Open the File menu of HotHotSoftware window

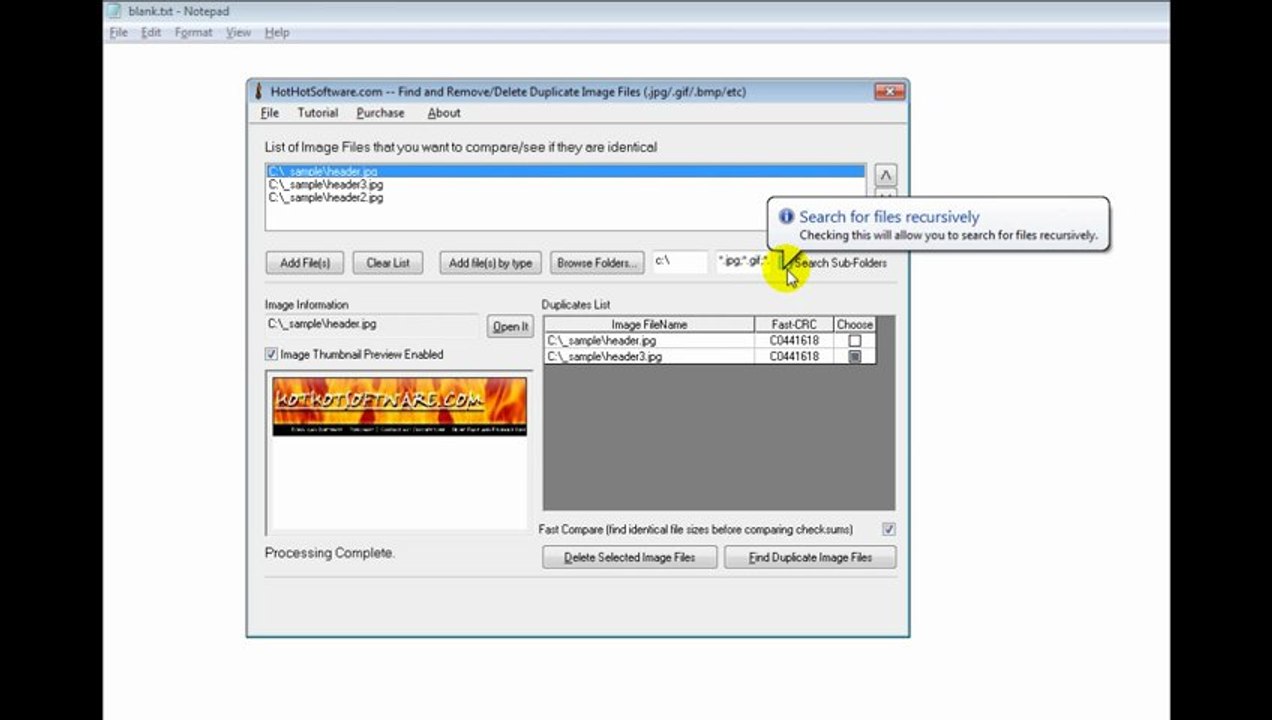pos(270,113)
